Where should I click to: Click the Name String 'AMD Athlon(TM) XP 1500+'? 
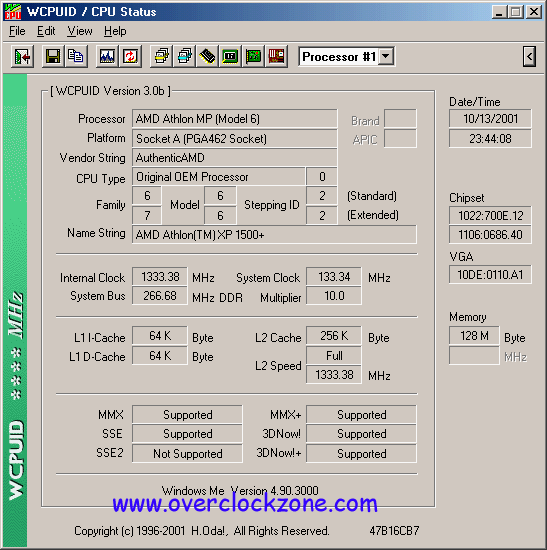click(x=274, y=234)
